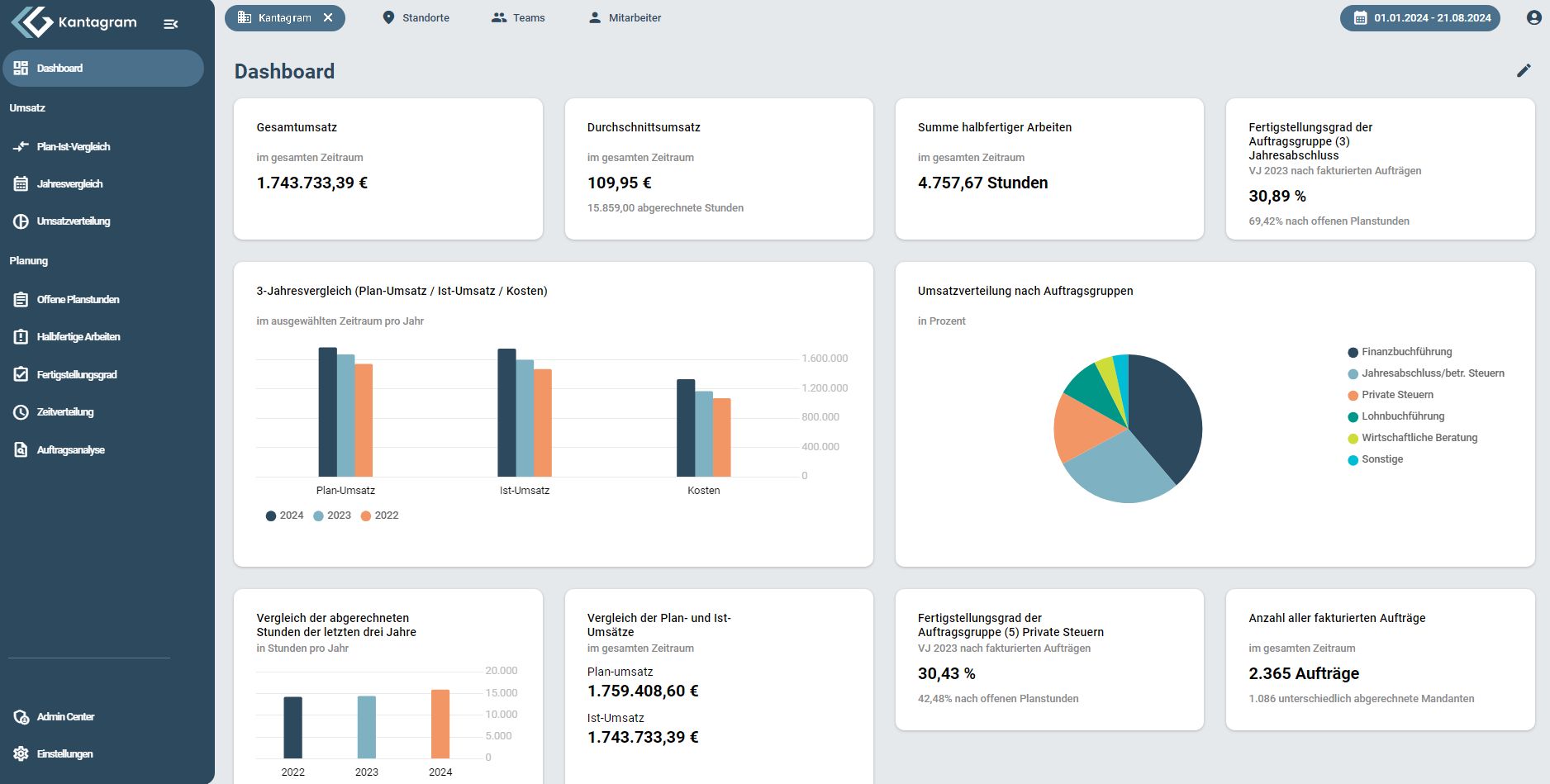The width and height of the screenshot is (1550, 784).
Task: Go to the Jahresvergleich calendar icon
Action: click(21, 183)
